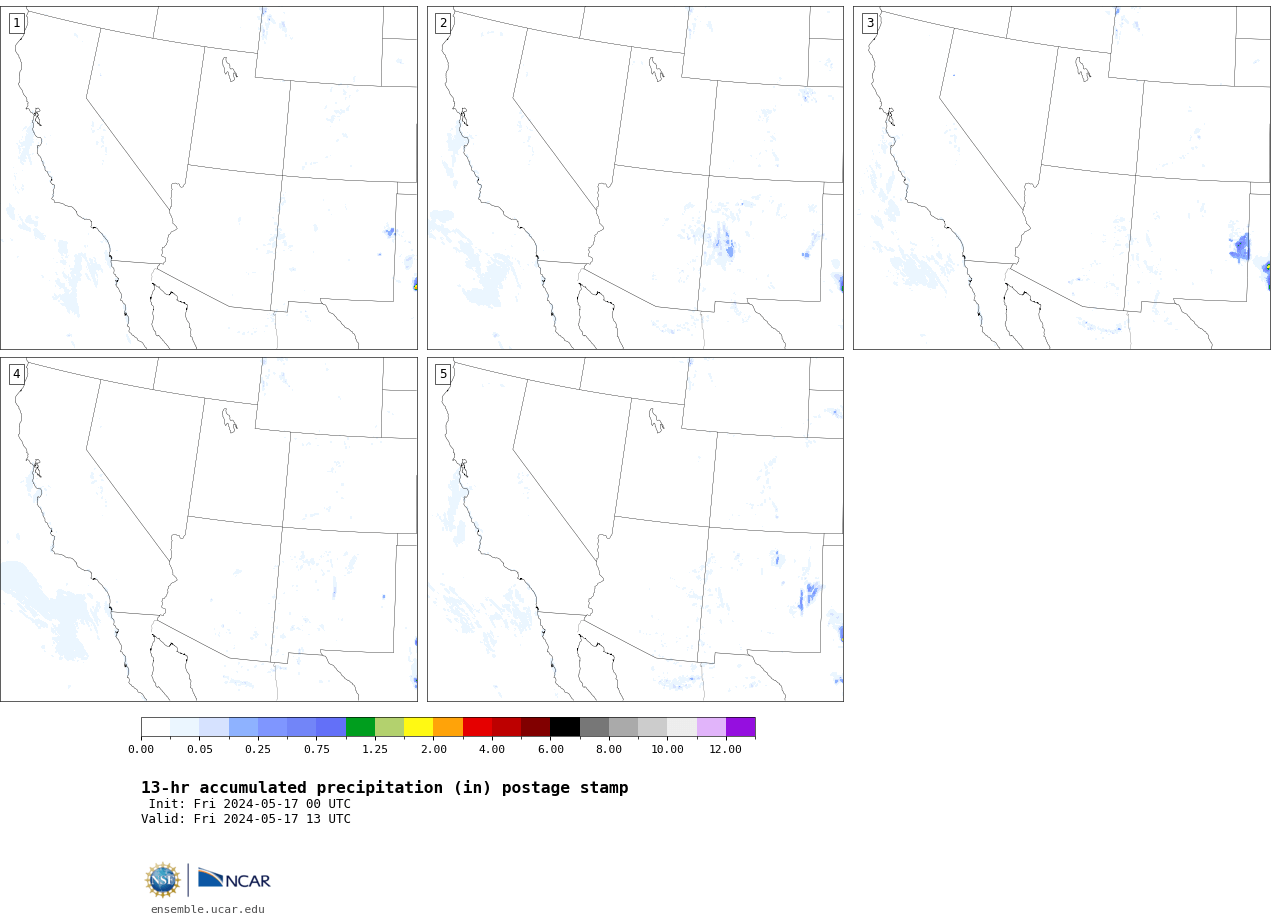The height and width of the screenshot is (920, 1280).
Task: Select the dark green colorbar swatch
Action: tap(361, 727)
